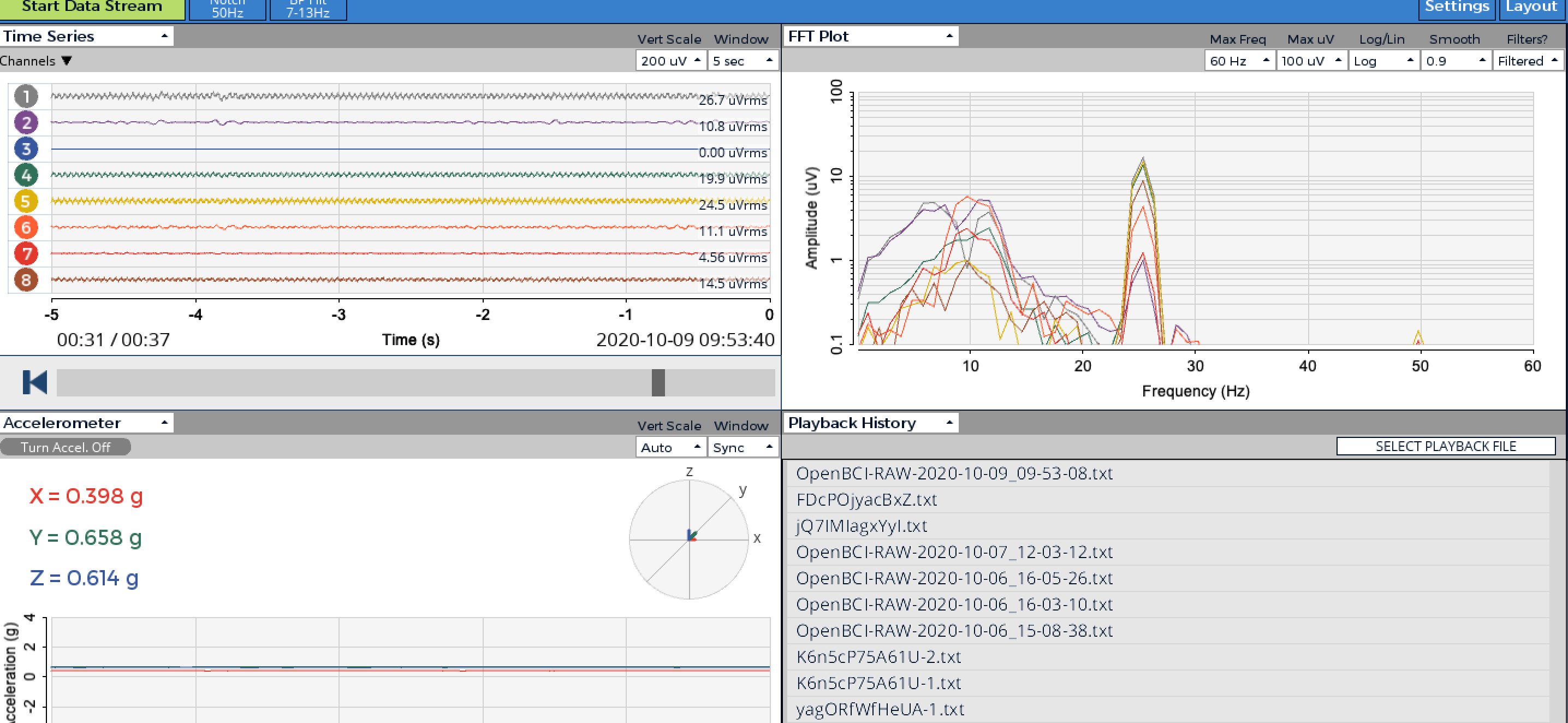The width and height of the screenshot is (1568, 723).
Task: Toggle channel 7 red button
Action: (x=26, y=254)
